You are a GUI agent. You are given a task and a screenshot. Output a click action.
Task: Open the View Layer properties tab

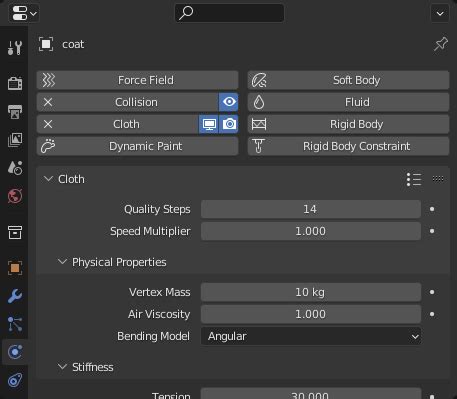[15, 140]
